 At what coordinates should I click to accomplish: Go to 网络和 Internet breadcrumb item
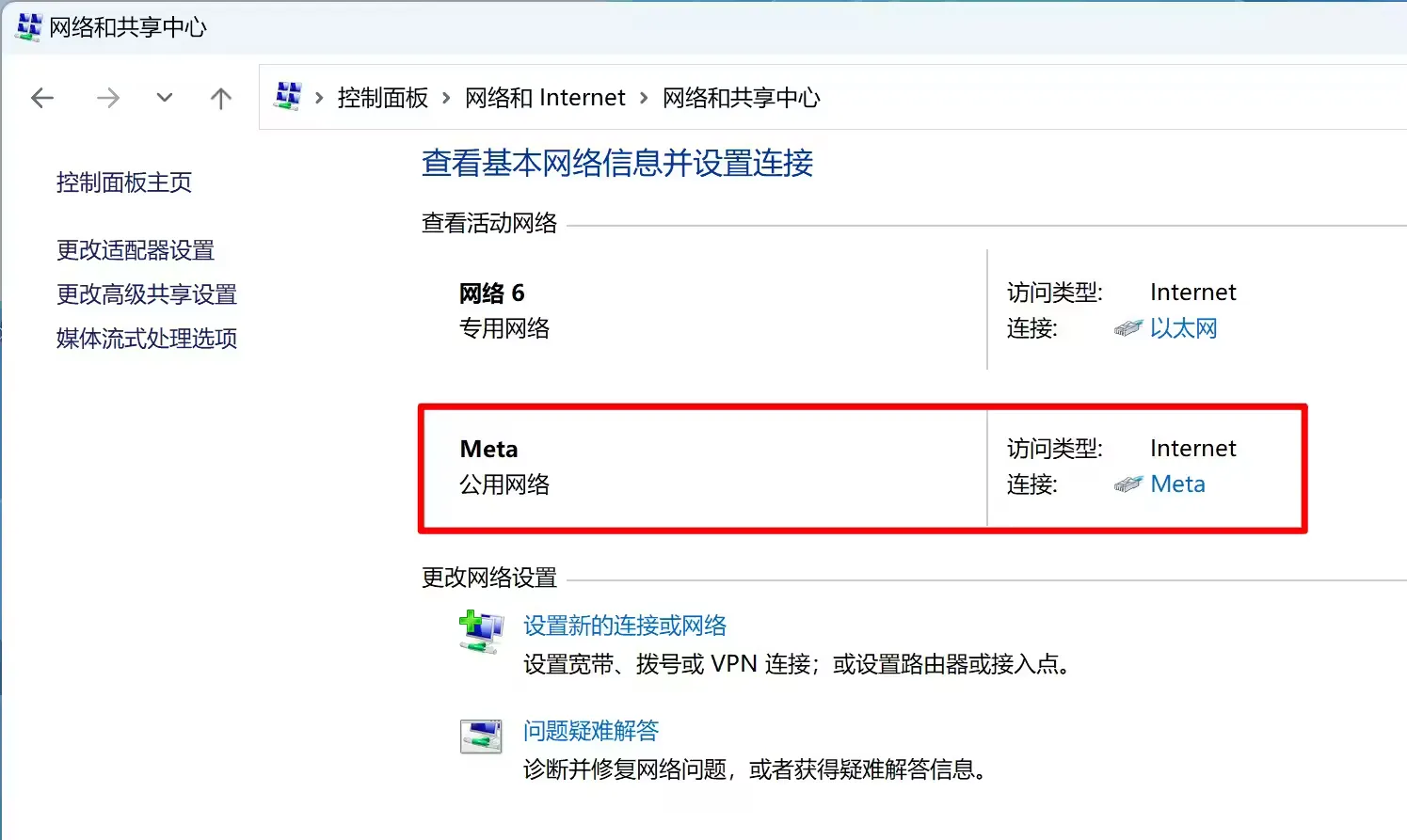[x=545, y=98]
